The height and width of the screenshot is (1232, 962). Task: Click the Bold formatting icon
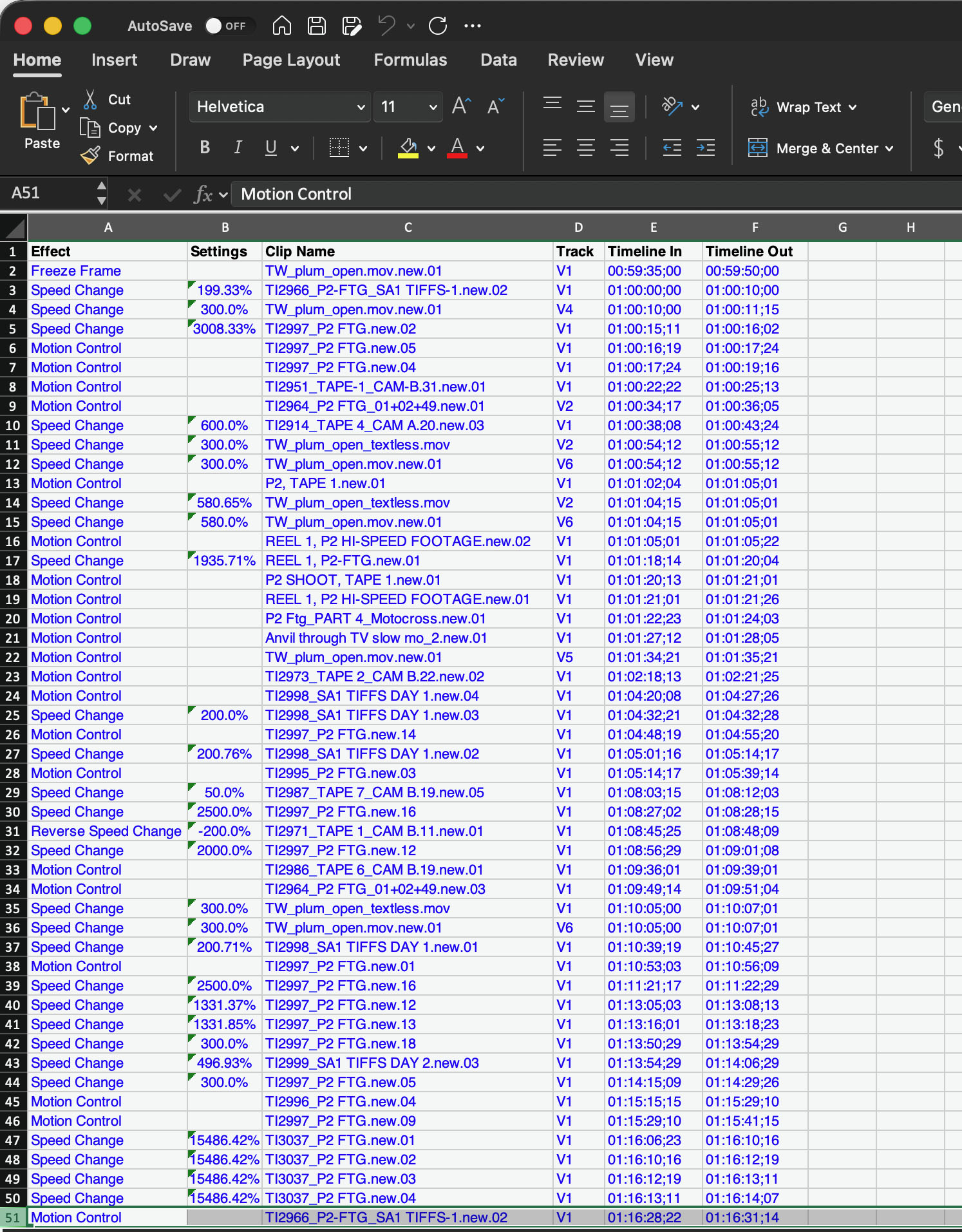205,147
